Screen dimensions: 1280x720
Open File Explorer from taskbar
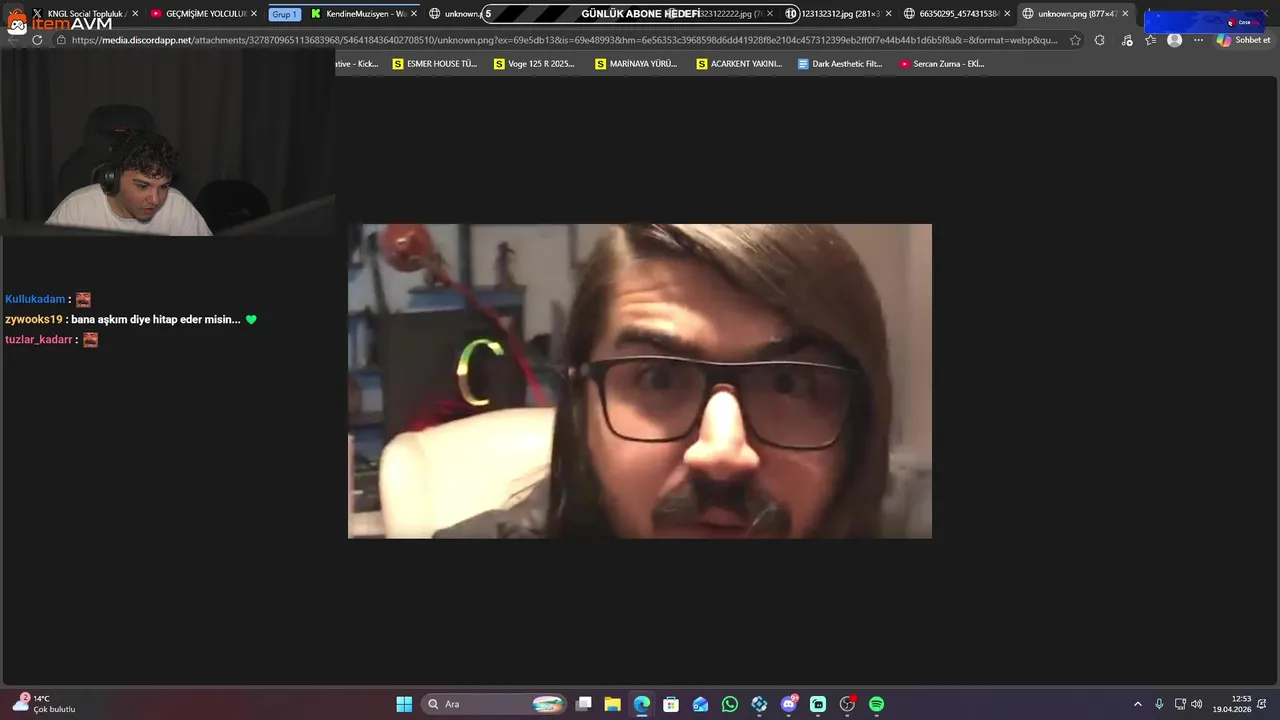pyautogui.click(x=613, y=704)
